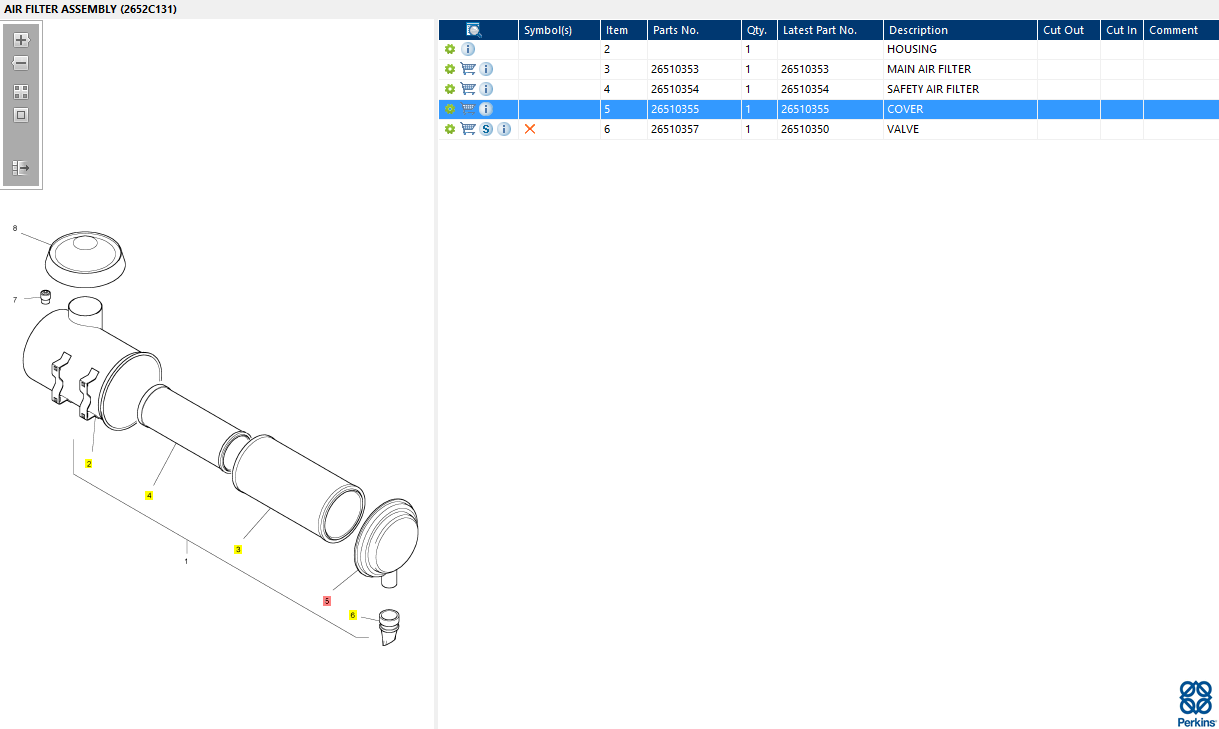1219x729 pixels.
Task: Select the SAFETY AIR FILTER description cell
Action: tap(960, 89)
